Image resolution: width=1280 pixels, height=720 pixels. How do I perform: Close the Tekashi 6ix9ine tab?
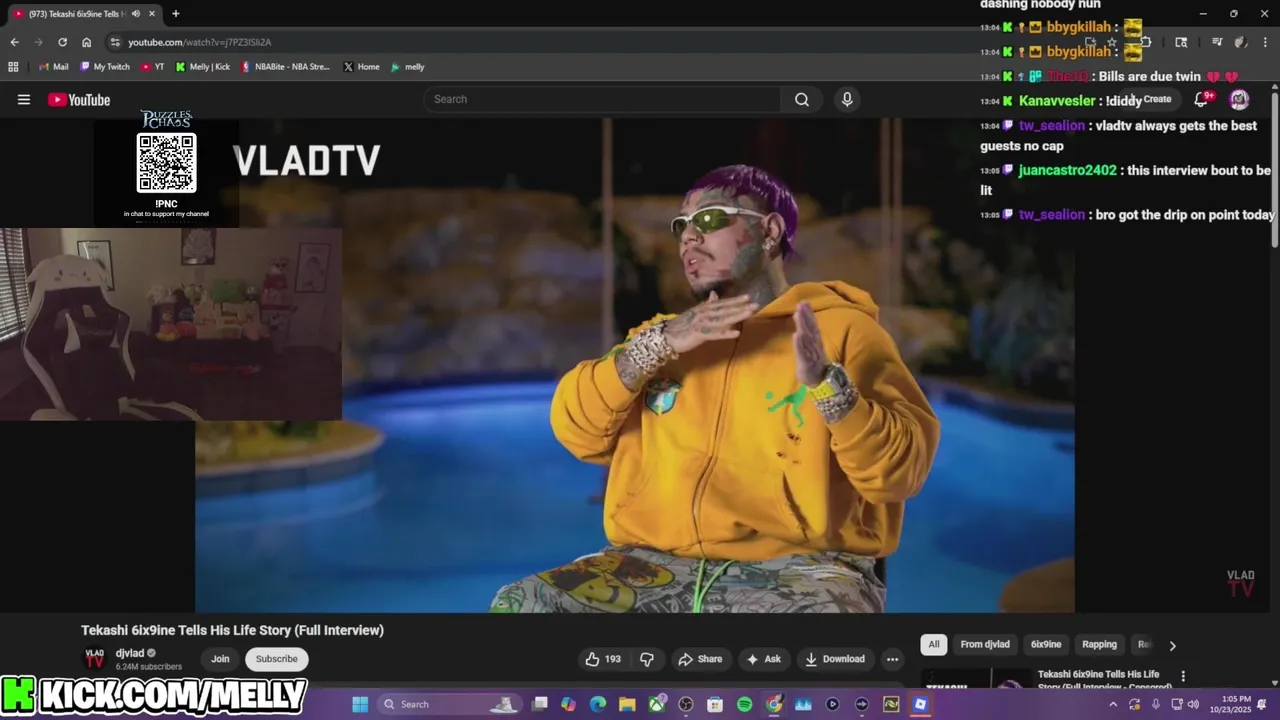click(x=152, y=14)
